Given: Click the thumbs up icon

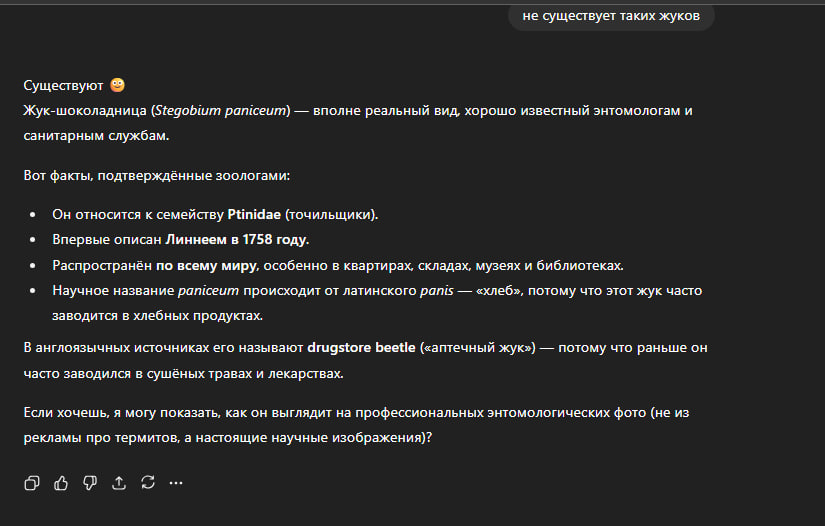Looking at the screenshot, I should click(61, 483).
